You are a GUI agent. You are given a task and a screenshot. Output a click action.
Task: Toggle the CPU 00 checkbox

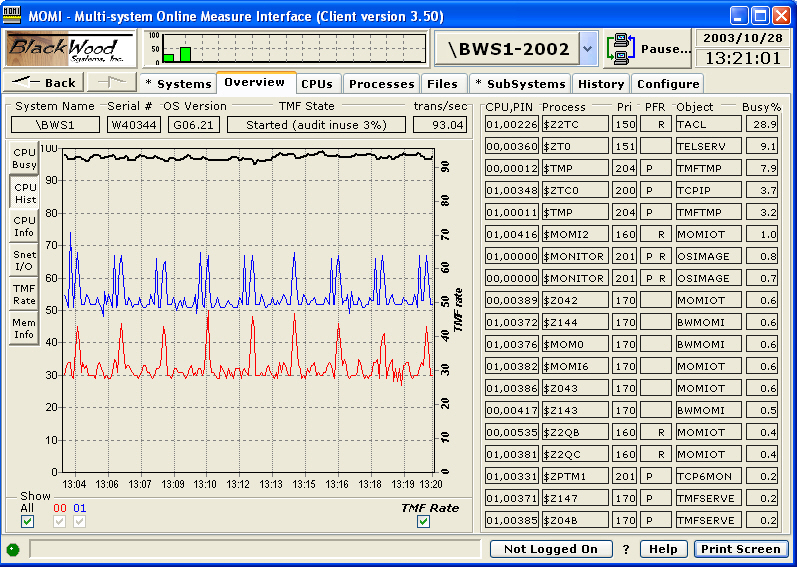tap(60, 522)
